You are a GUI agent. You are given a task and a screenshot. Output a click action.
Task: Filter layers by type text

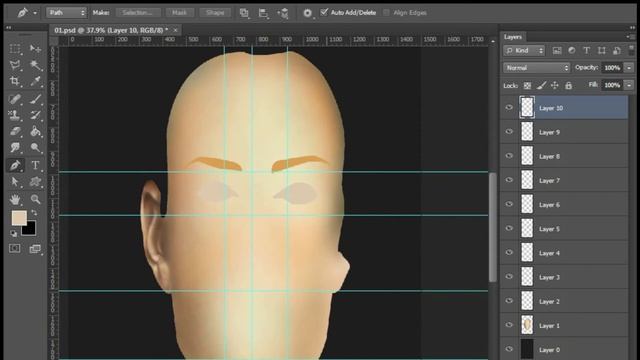587,51
